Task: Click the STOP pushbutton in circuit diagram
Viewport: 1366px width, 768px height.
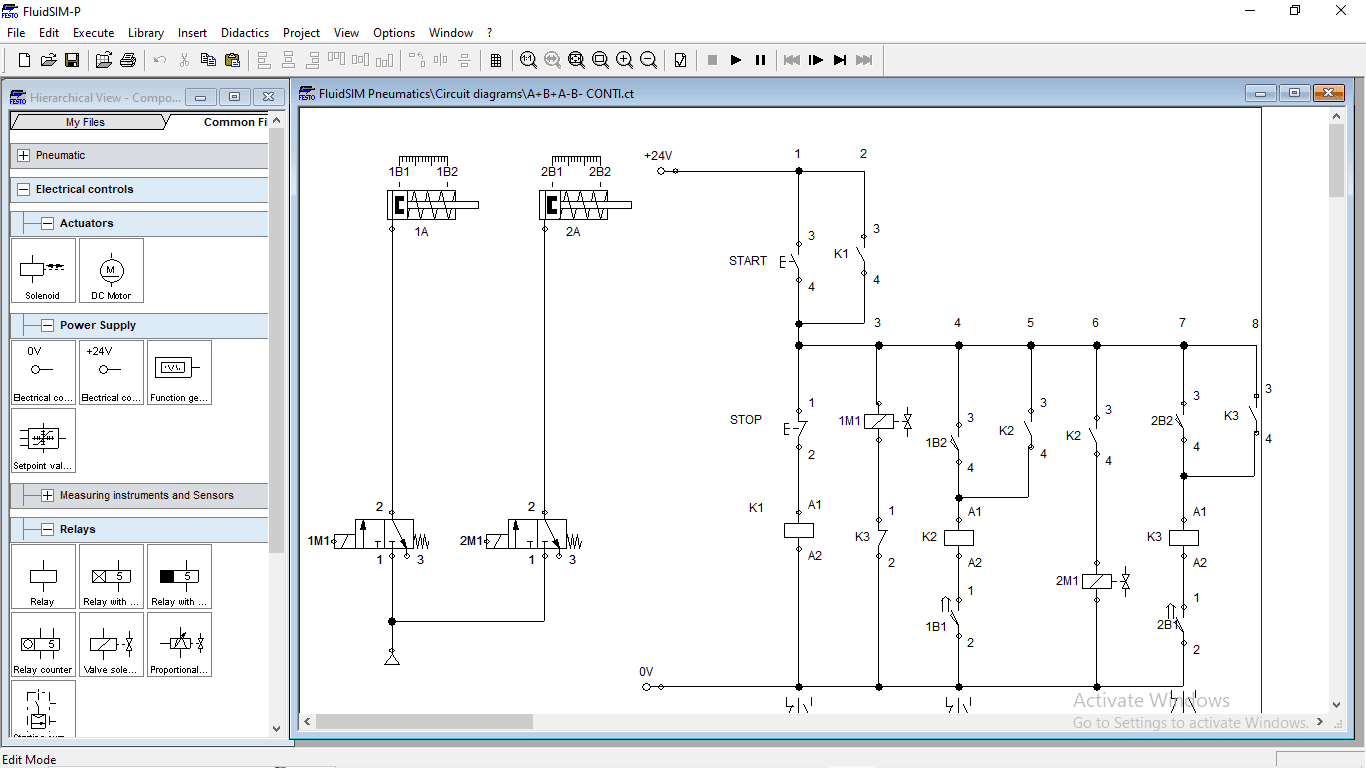Action: [x=793, y=430]
